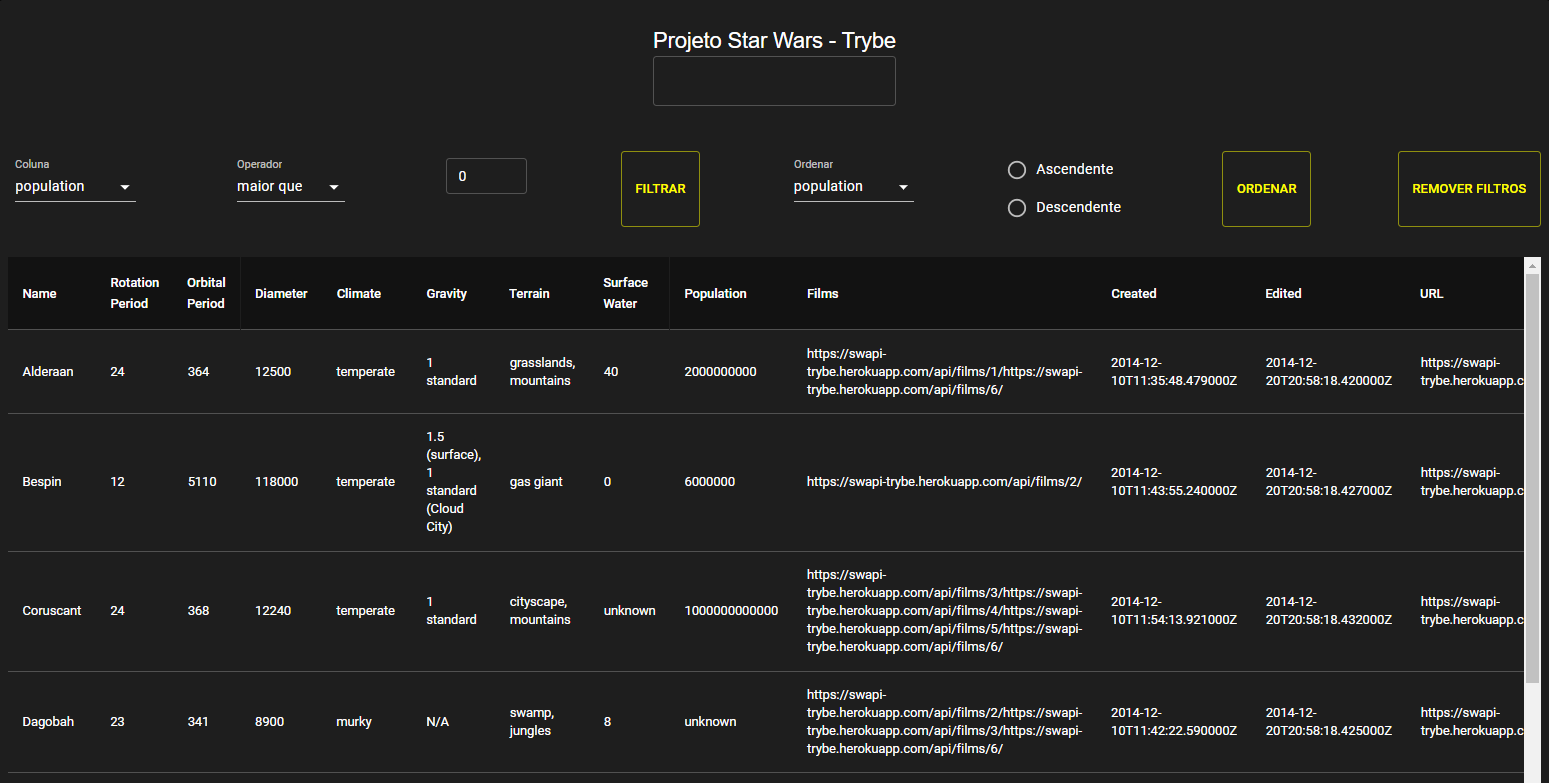The image size is (1549, 783).
Task: Click Coruscant's created timestamp cell
Action: point(1174,611)
